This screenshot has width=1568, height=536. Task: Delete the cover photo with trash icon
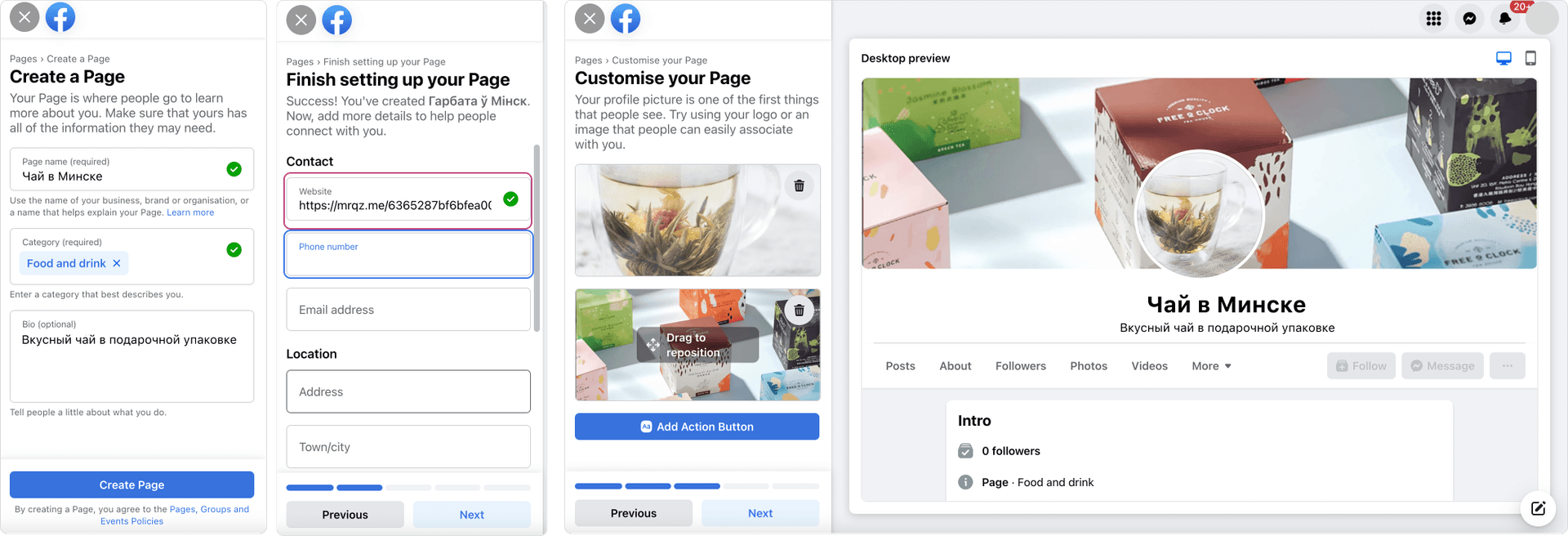click(x=799, y=310)
